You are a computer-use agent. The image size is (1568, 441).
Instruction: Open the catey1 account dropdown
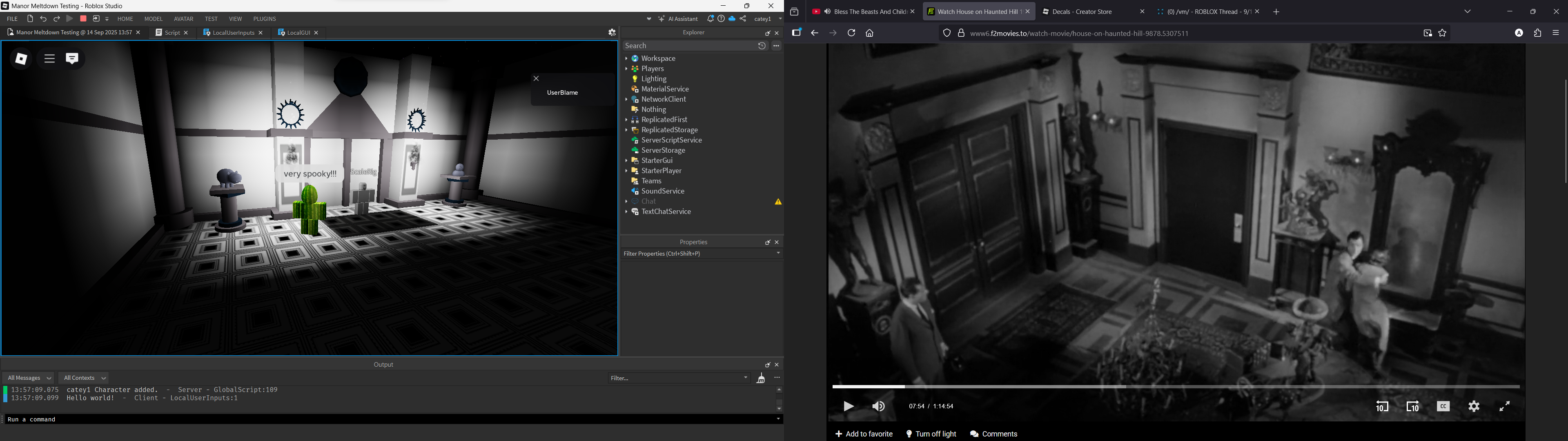click(x=768, y=19)
